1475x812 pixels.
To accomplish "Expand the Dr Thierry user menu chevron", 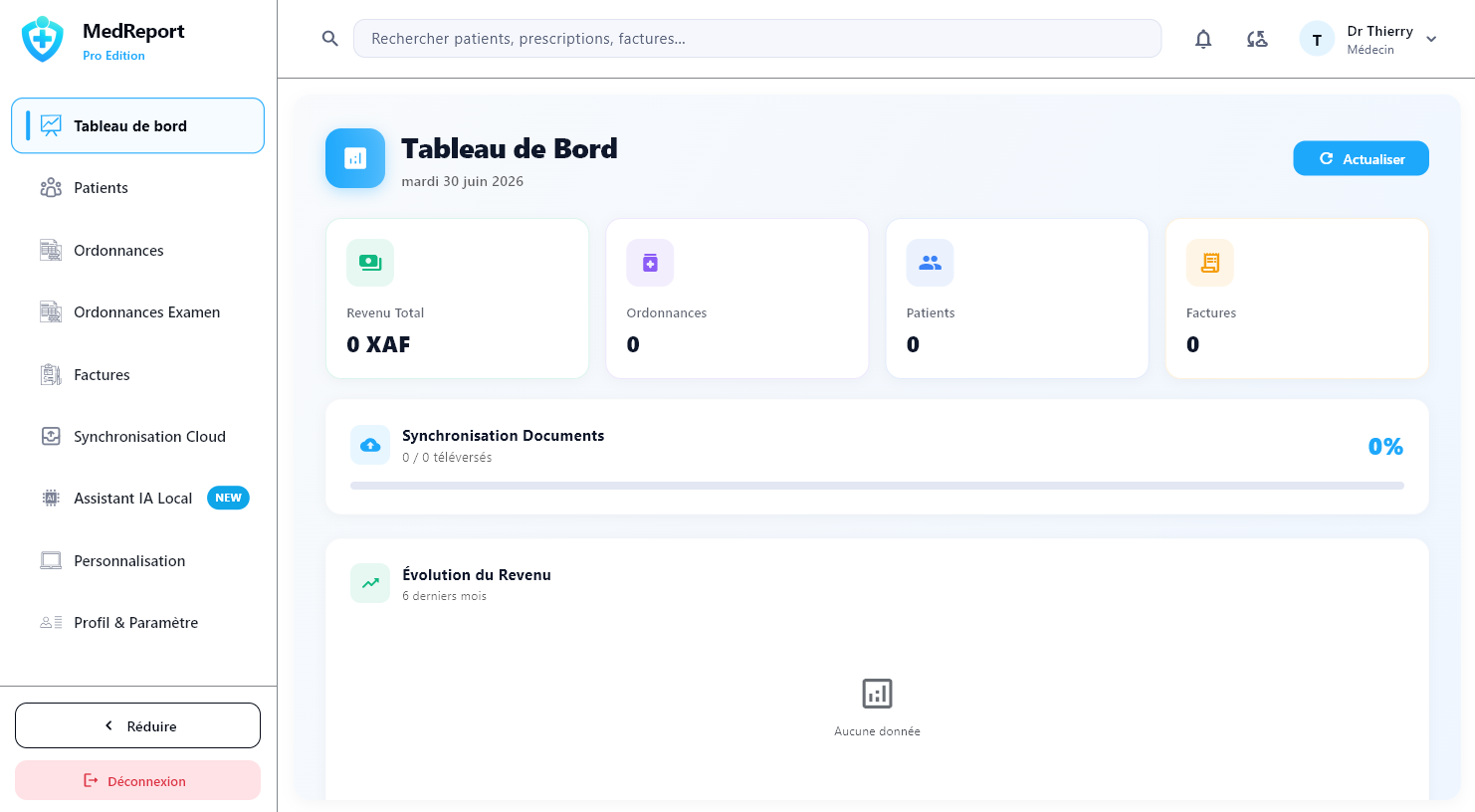I will coord(1431,40).
